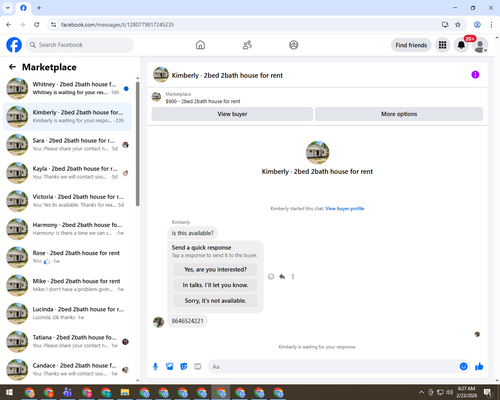Open Microsoft Teams from taskbar
Image resolution: width=500 pixels, height=400 pixels.
coord(67,392)
